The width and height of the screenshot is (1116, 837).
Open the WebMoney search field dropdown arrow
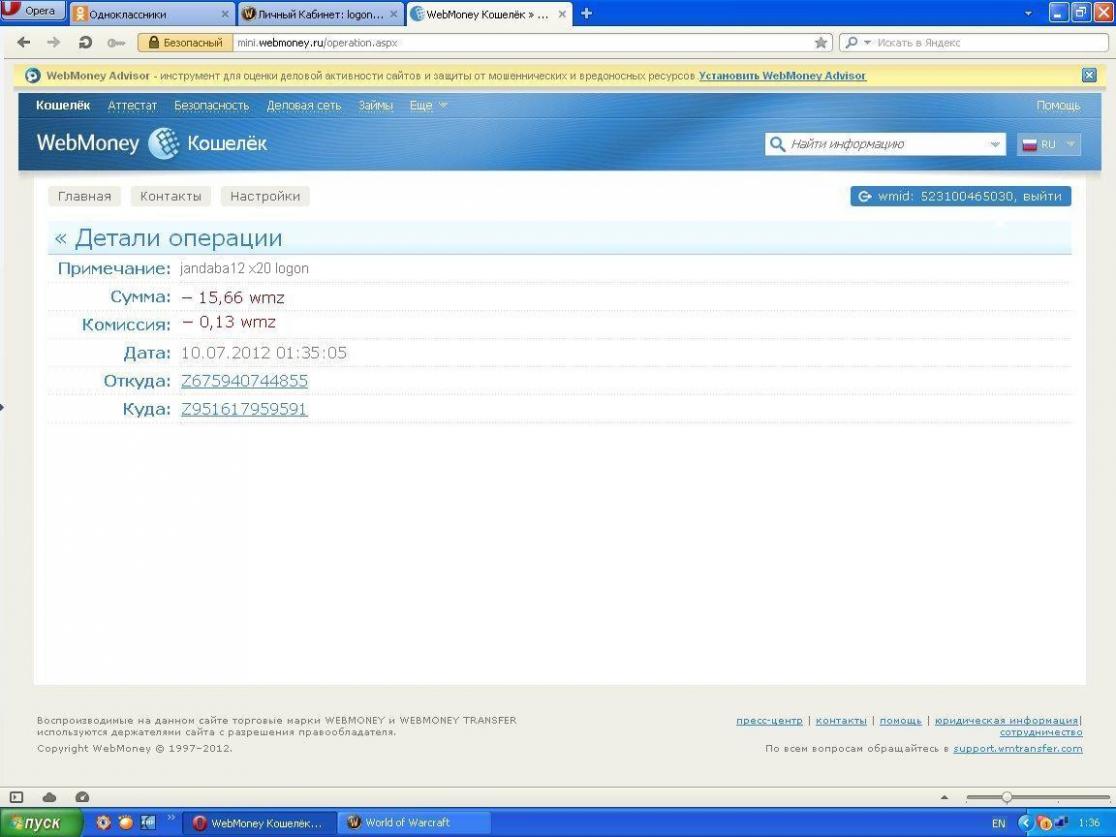[995, 145]
